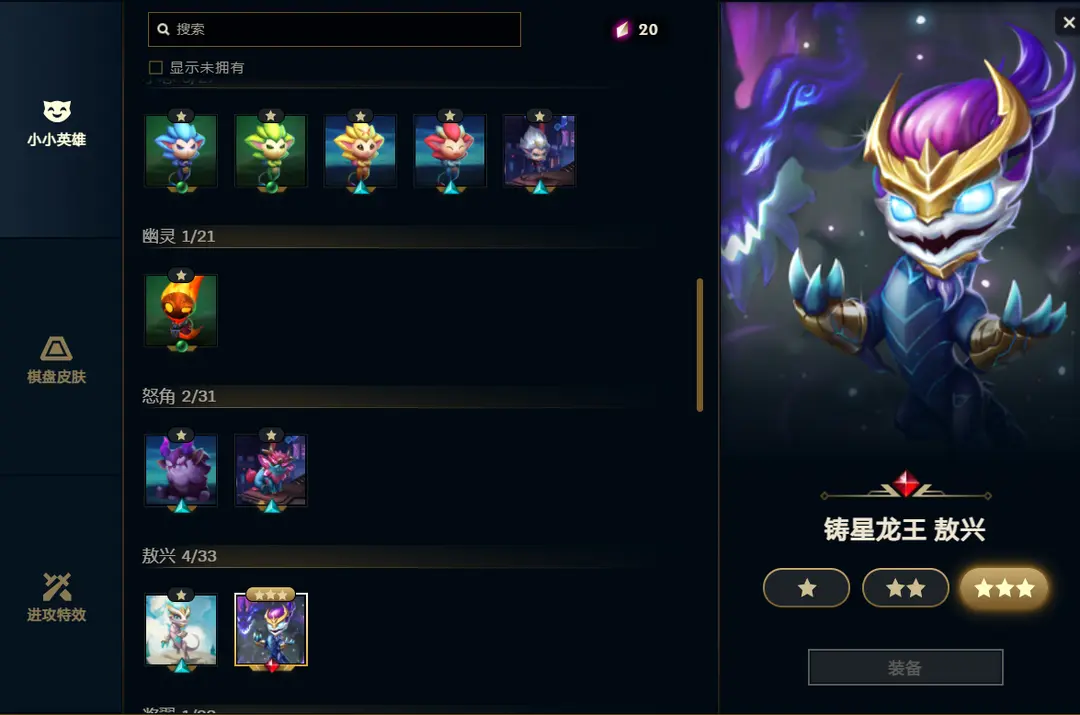Choose the orange flaming 幽灵 ghost legend
This screenshot has height=715, width=1080.
pyautogui.click(x=181, y=311)
